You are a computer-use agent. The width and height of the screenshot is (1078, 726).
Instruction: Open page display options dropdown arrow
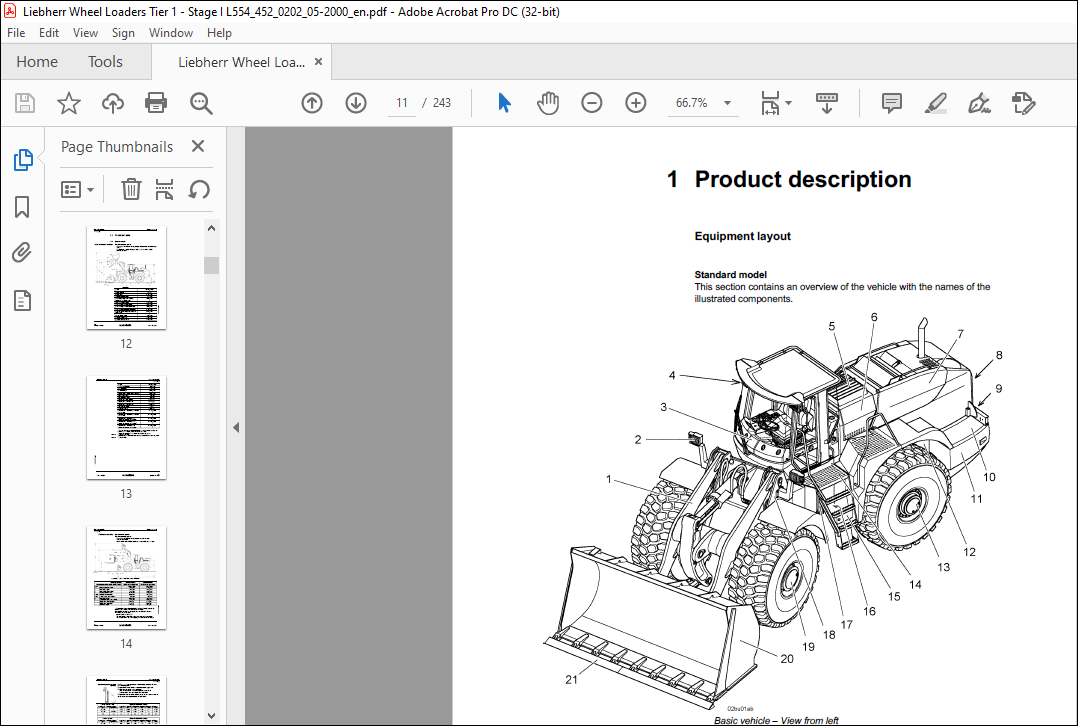[x=789, y=103]
